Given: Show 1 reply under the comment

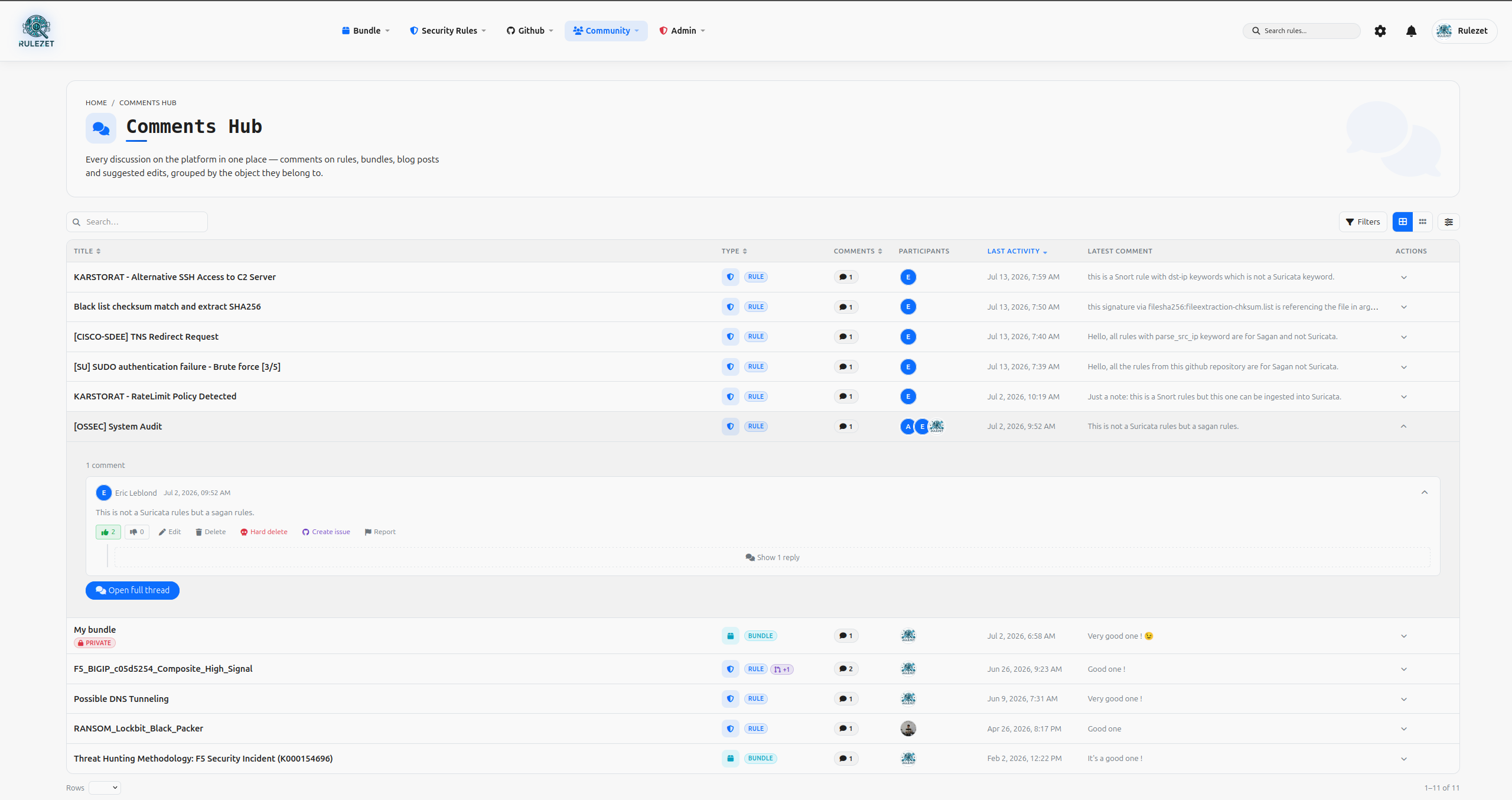Looking at the screenshot, I should point(773,557).
